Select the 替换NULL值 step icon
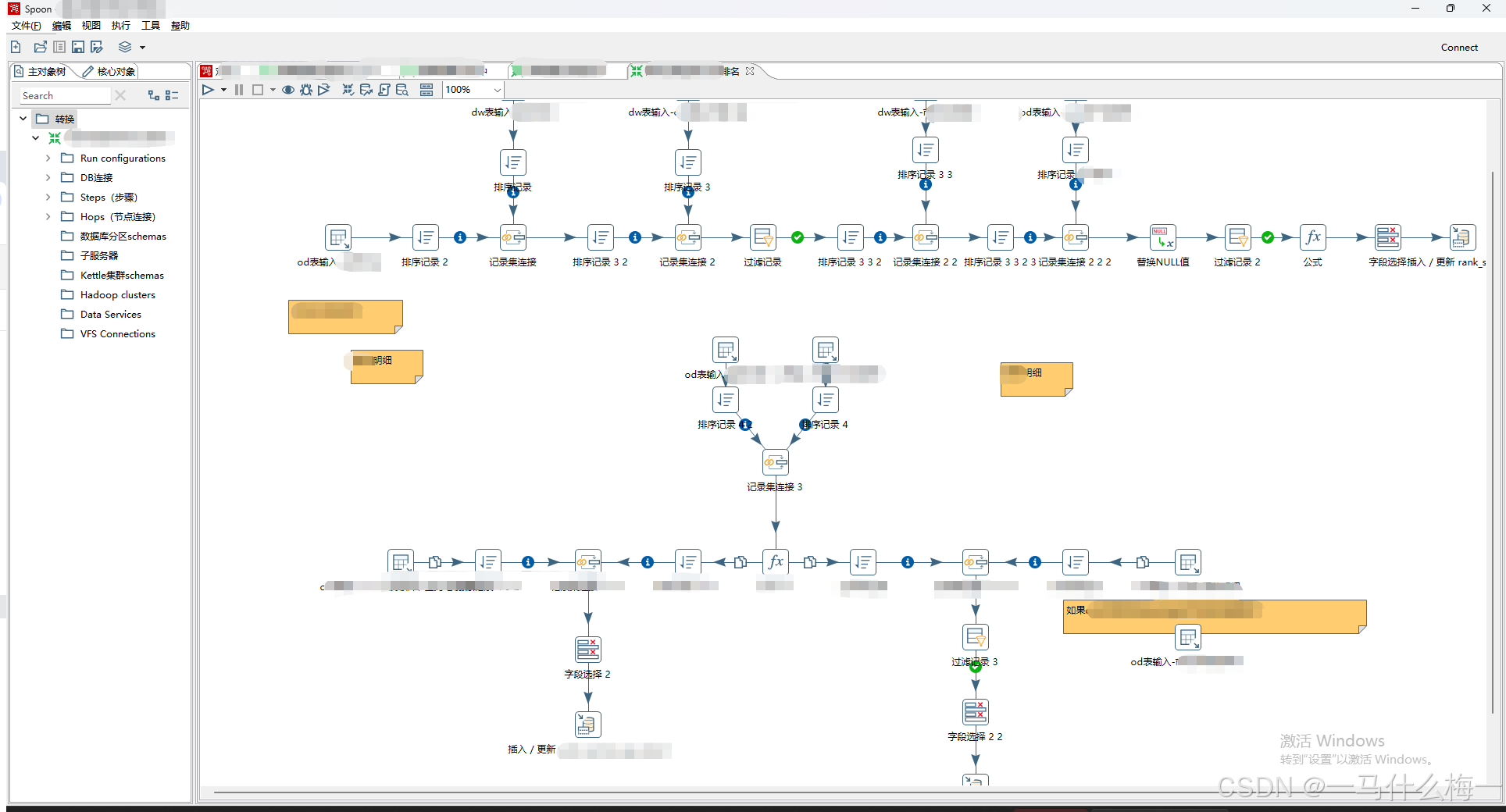 point(1163,237)
